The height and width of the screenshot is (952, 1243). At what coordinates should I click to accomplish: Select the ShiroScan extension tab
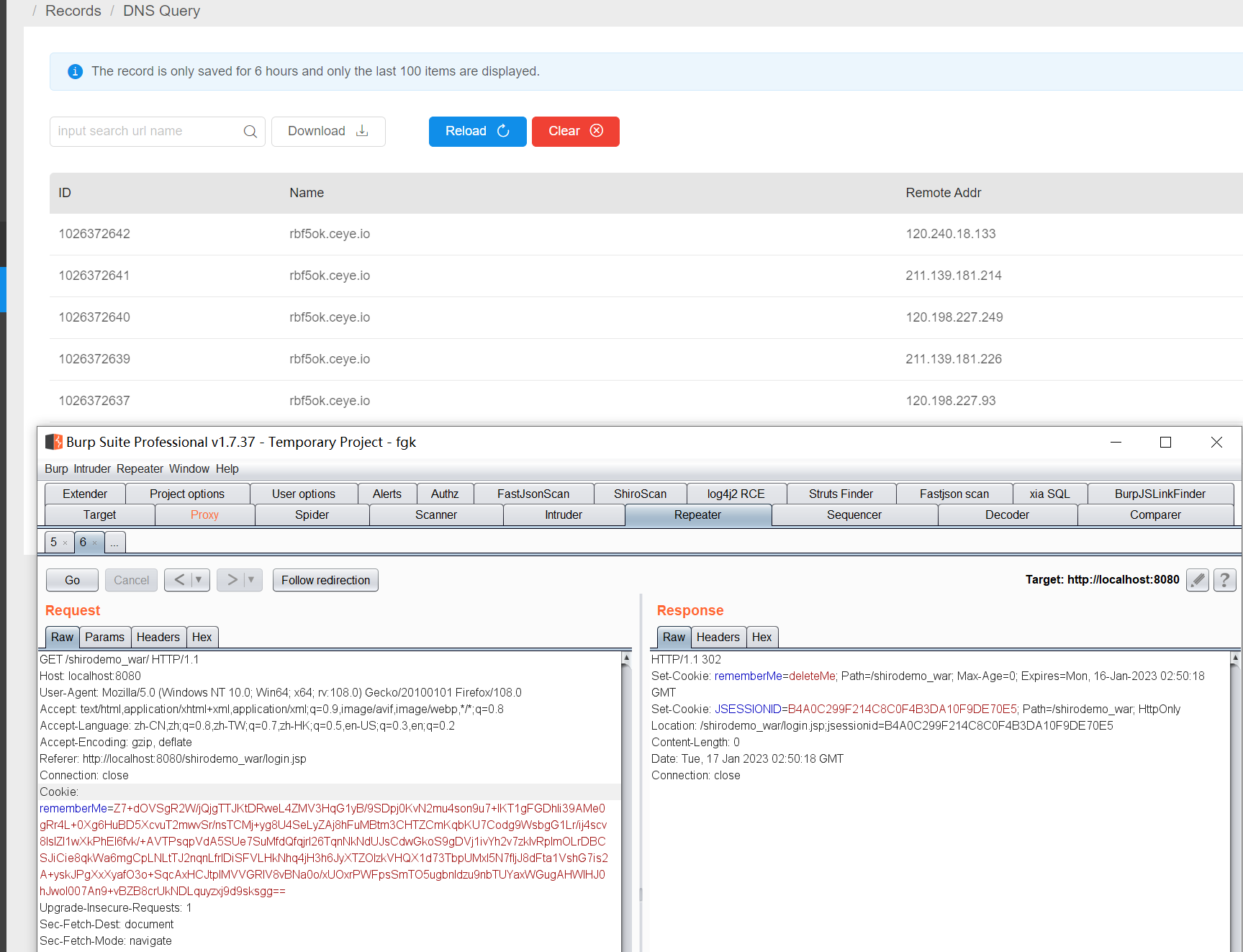[x=639, y=494]
